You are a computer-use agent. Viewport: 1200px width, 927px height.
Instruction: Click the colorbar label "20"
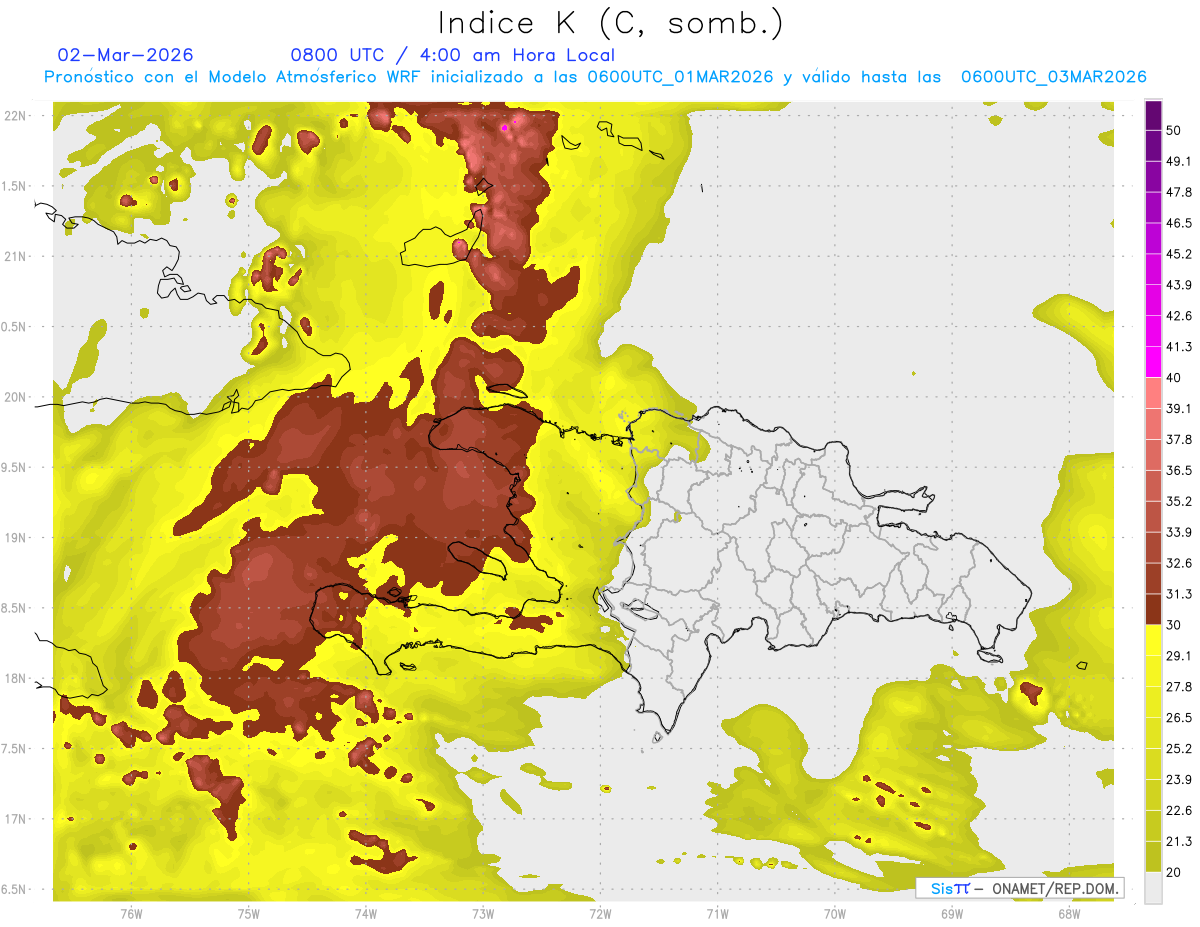pyautogui.click(x=1175, y=871)
